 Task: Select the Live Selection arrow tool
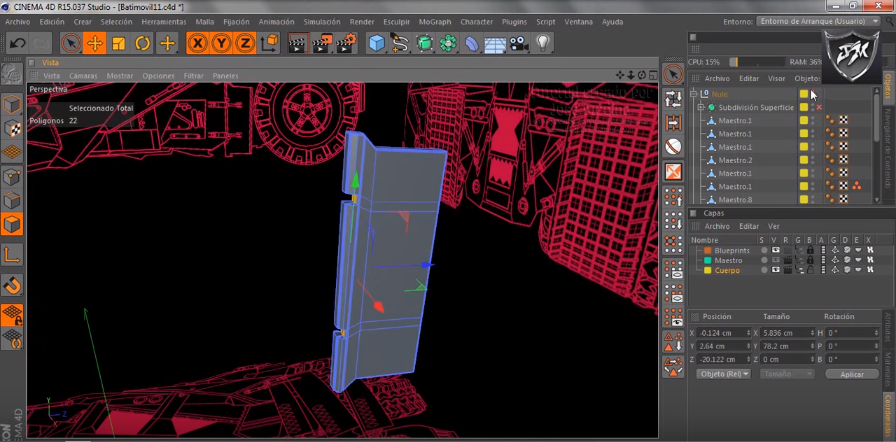(x=71, y=43)
